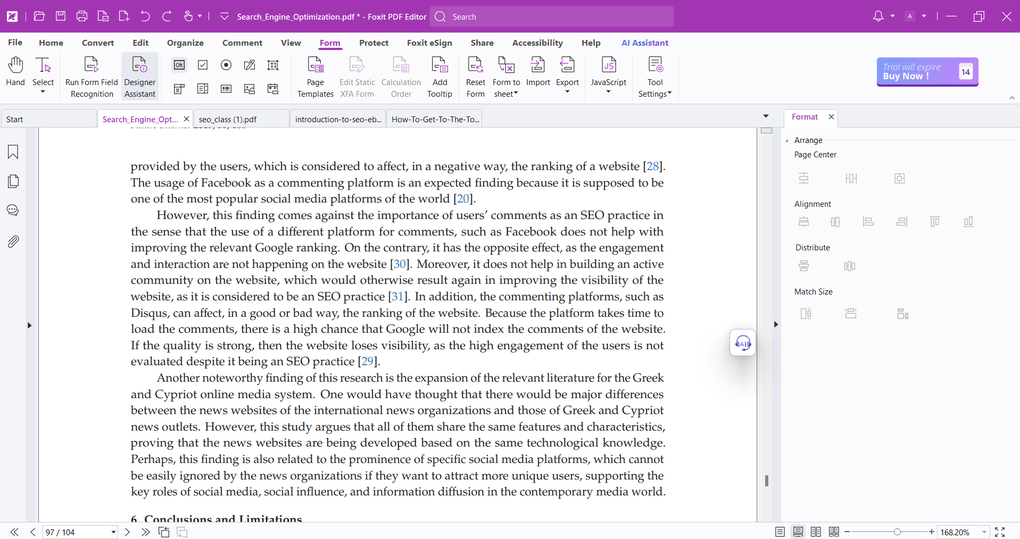Click the Page Templates icon

click(315, 76)
